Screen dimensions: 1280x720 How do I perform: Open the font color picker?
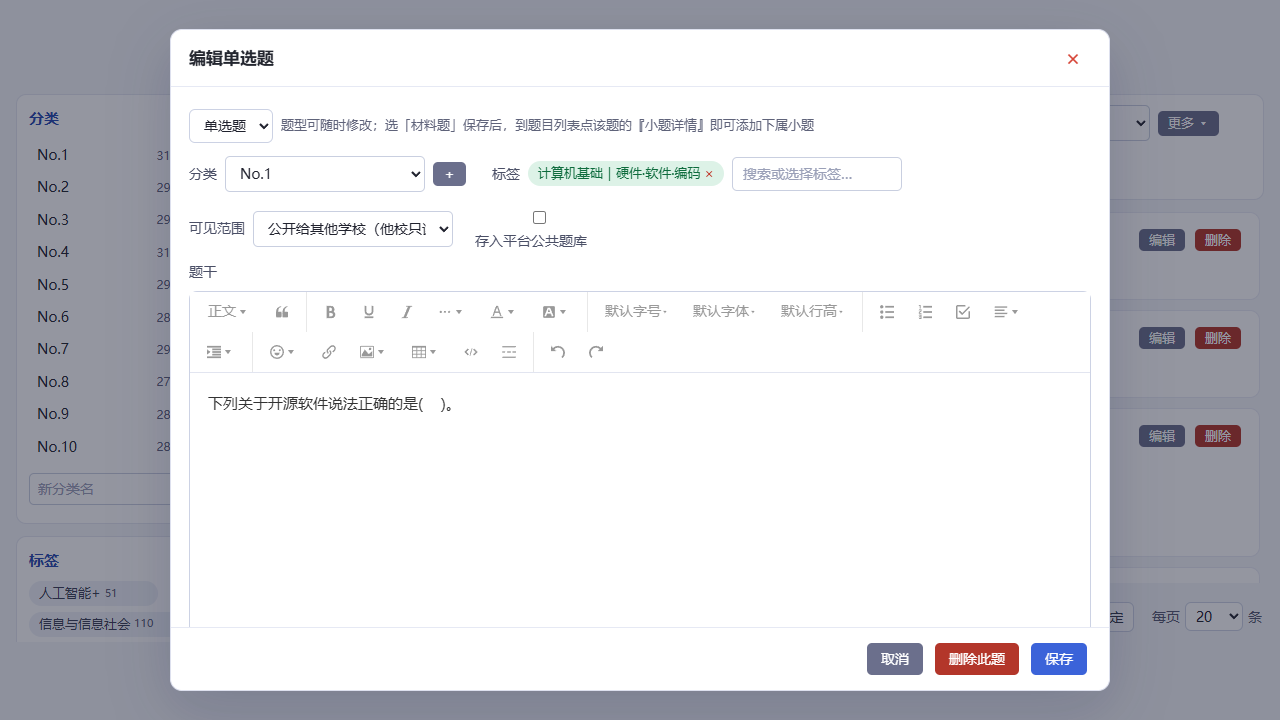502,312
